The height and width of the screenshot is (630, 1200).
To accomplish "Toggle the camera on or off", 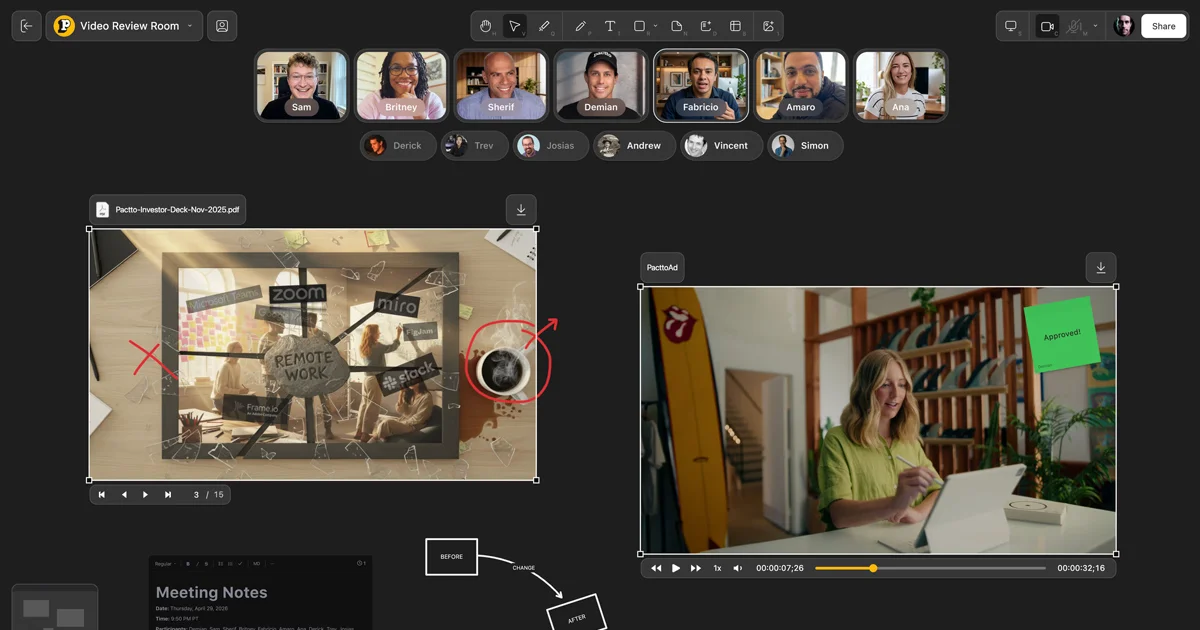I will pyautogui.click(x=1047, y=26).
